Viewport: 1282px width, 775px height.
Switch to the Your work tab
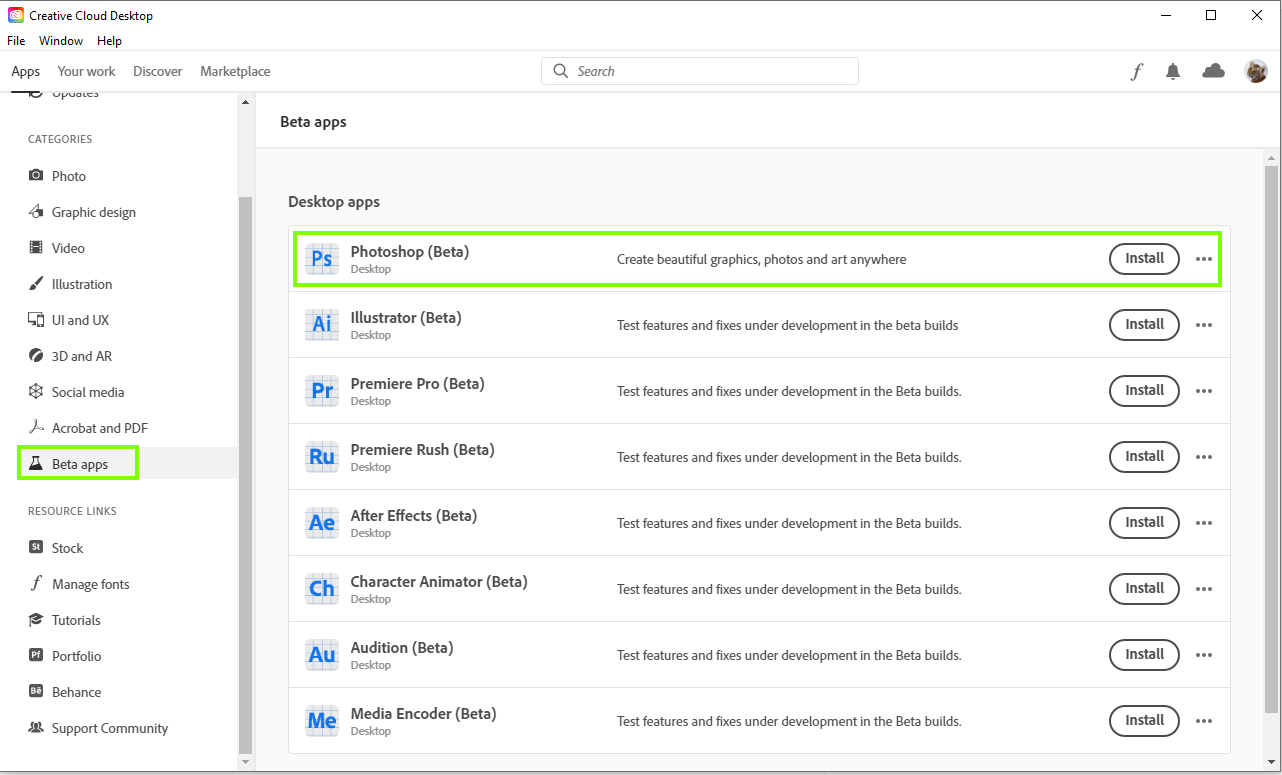click(86, 71)
